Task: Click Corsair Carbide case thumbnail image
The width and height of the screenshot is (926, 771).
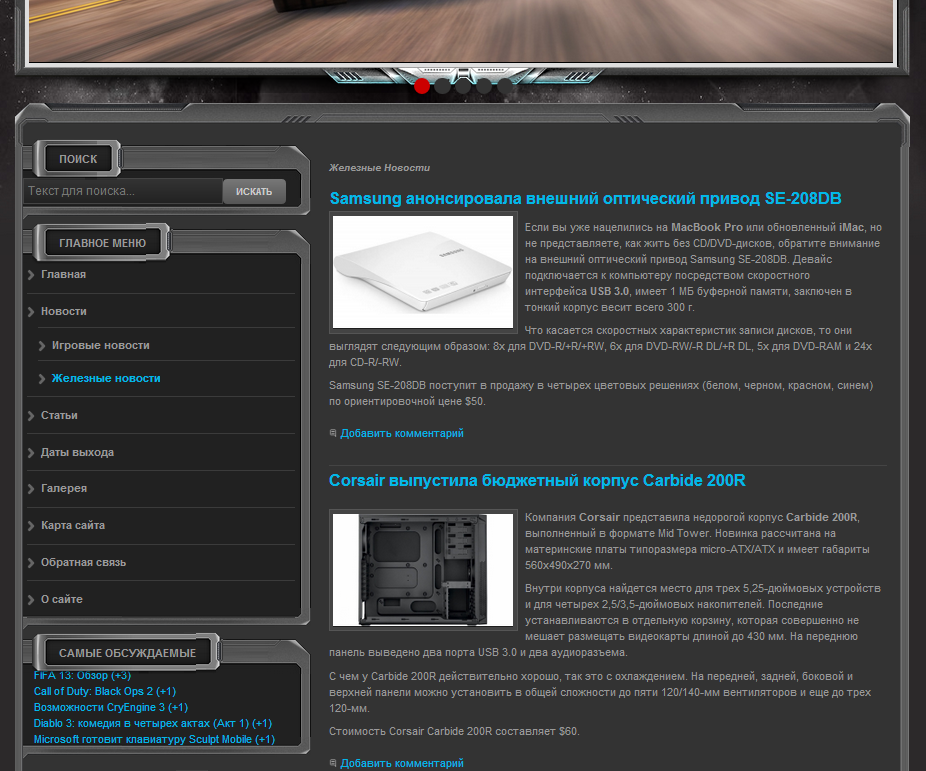Action: tap(423, 570)
